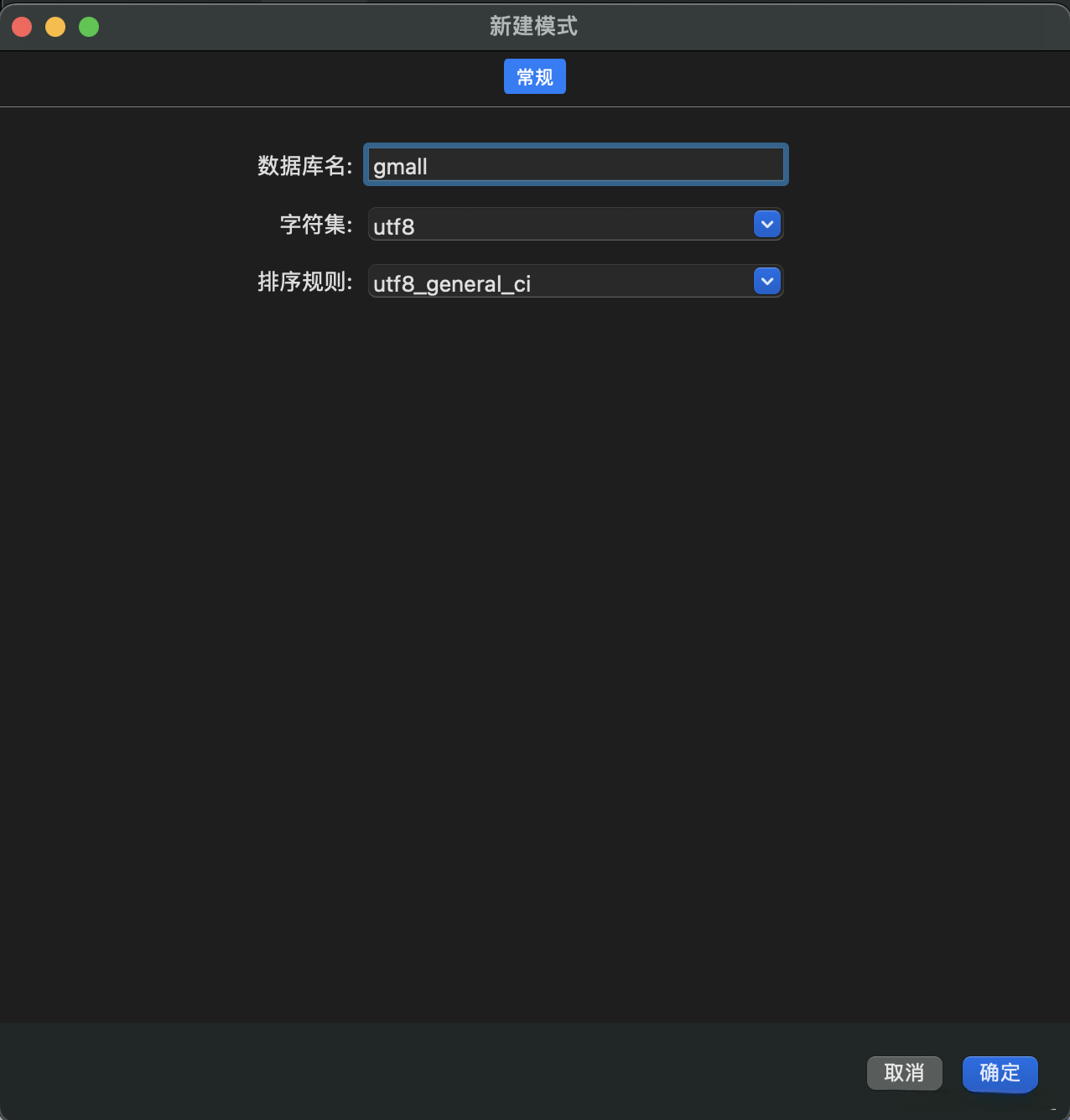Highlight the gmall text in the name field

coord(399,166)
